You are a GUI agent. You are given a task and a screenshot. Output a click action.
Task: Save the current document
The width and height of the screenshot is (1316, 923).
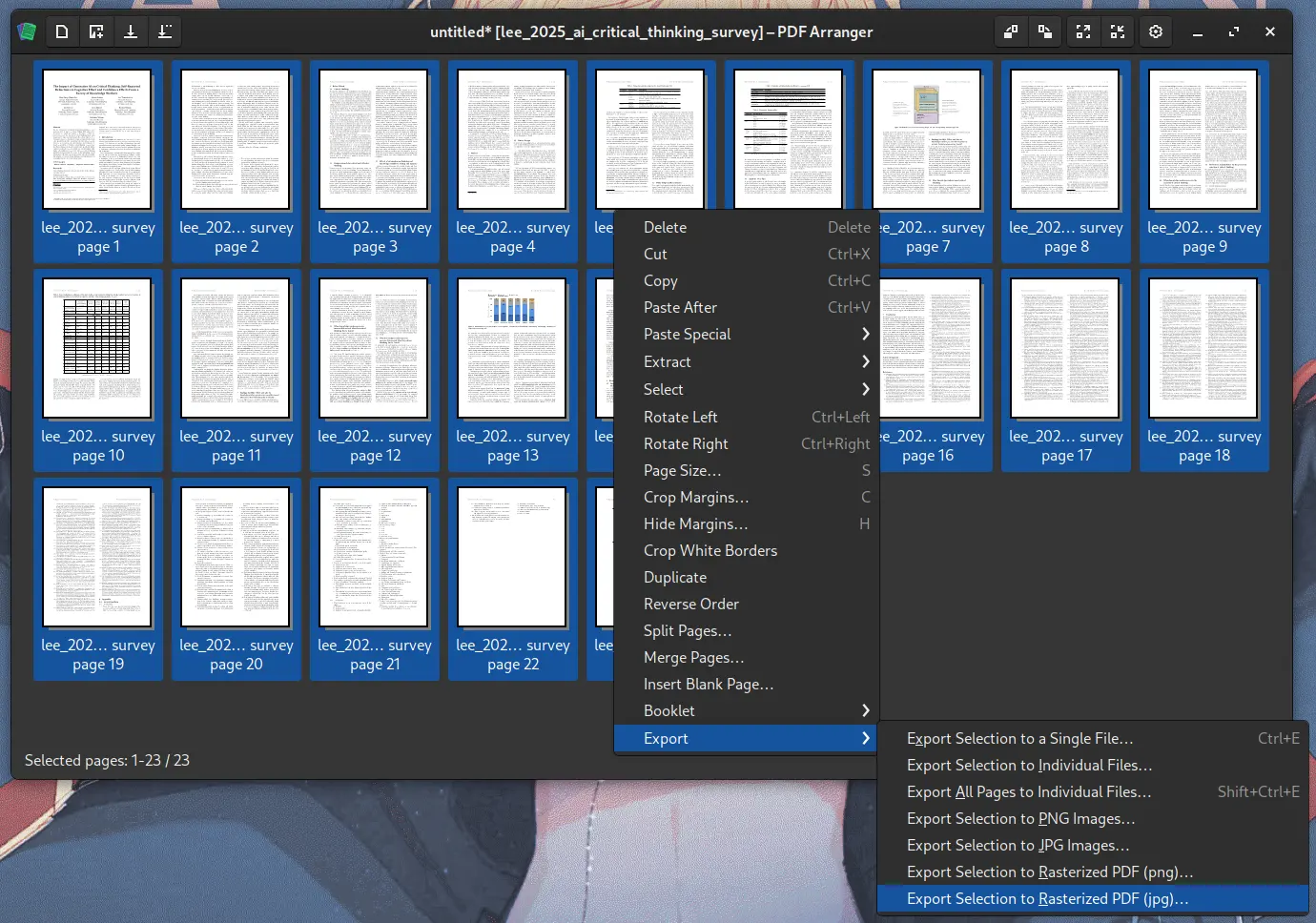(x=131, y=31)
